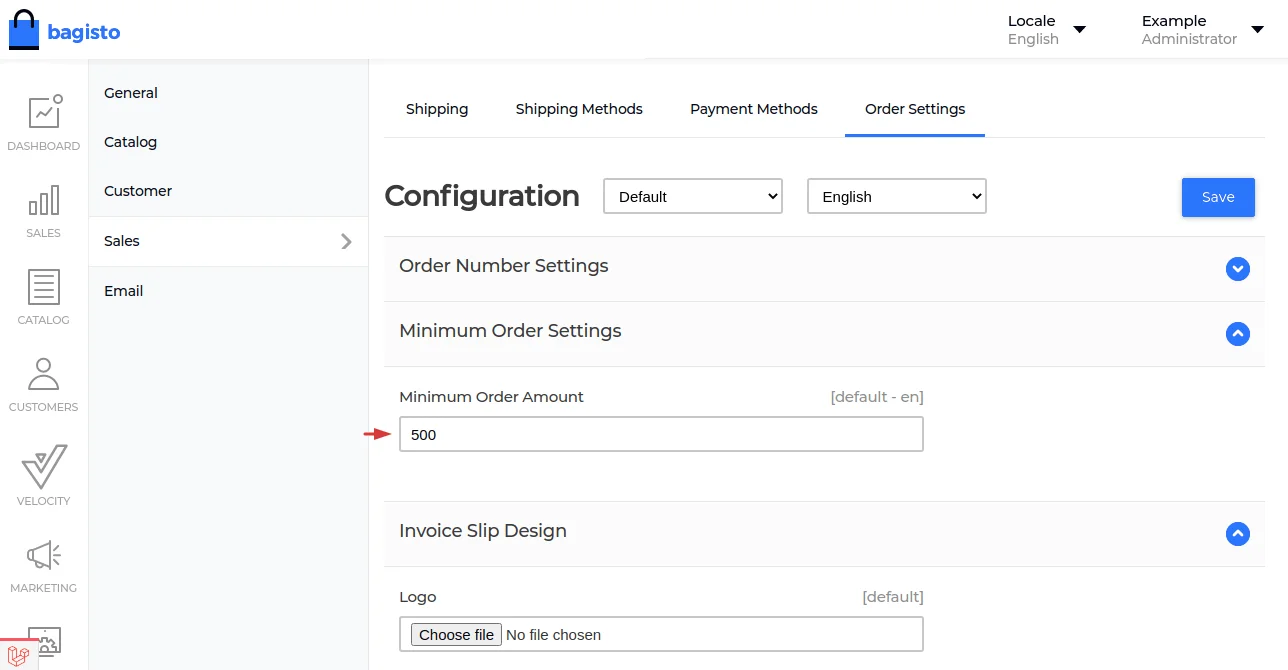Open the English locale select box

896,196
